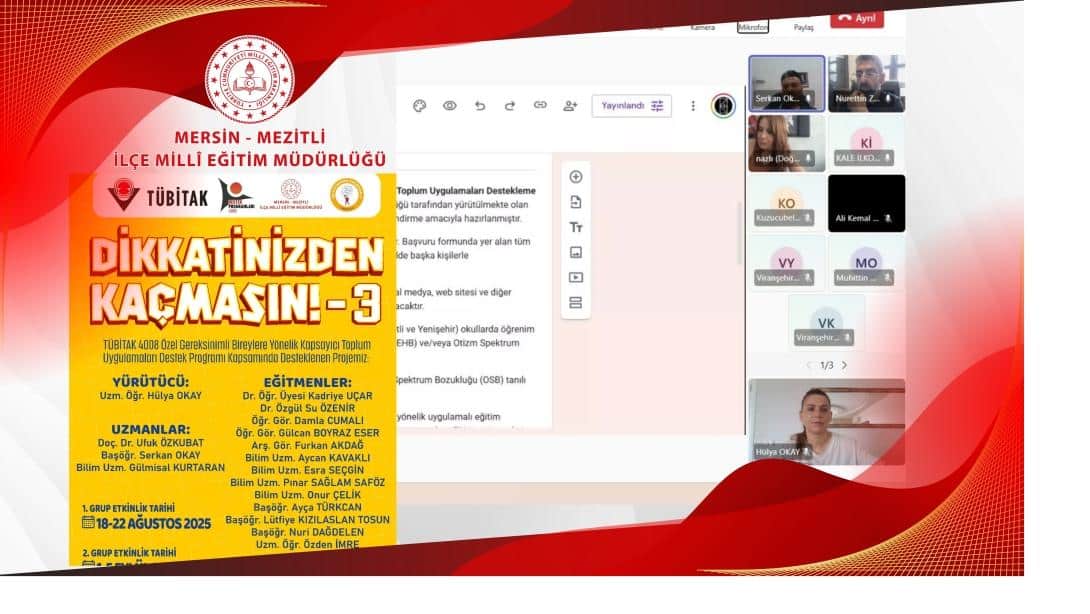Select the KALE İLKO... participant tile
Screen dimensions: 1090x614
867,143
